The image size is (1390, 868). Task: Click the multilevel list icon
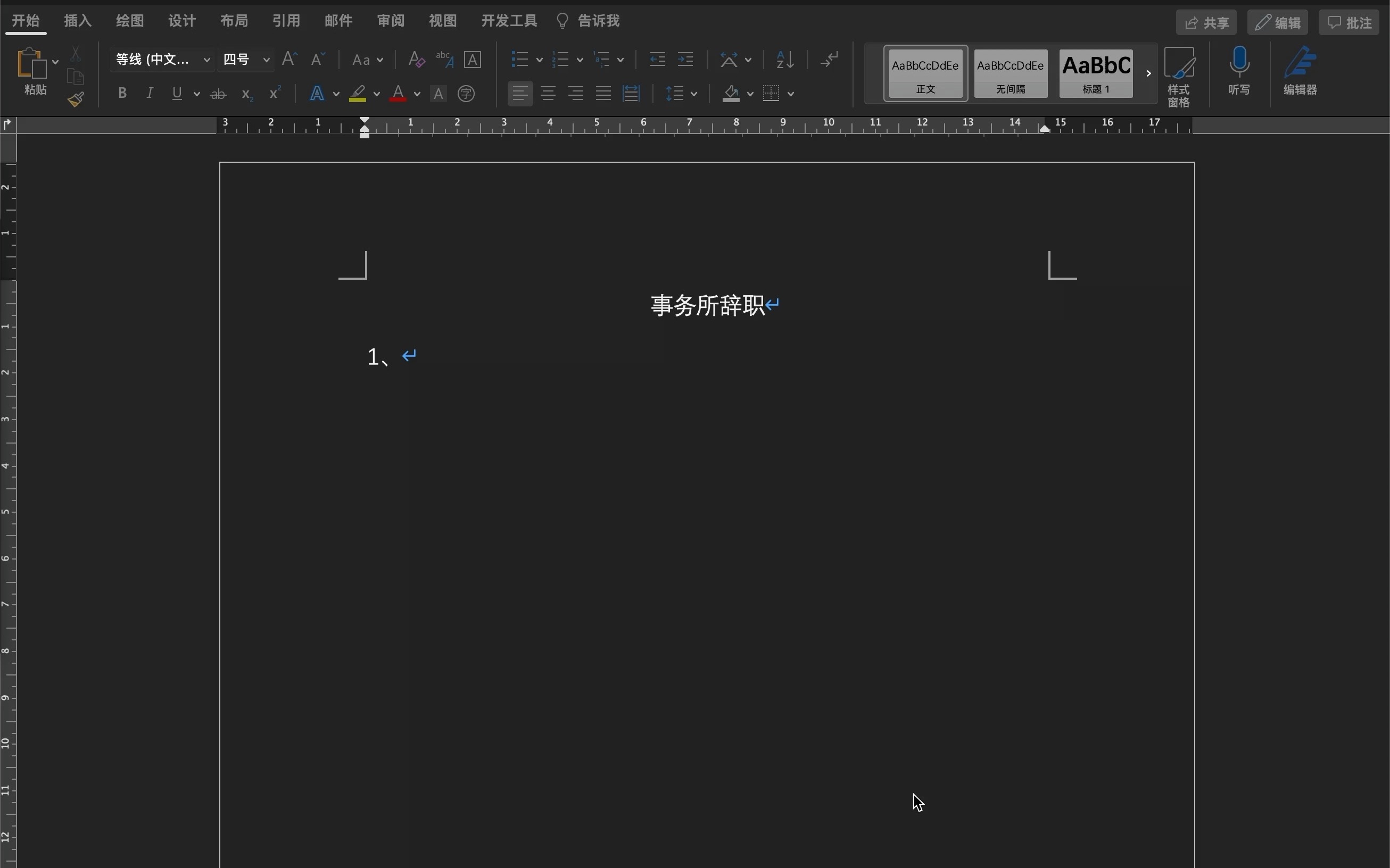601,59
